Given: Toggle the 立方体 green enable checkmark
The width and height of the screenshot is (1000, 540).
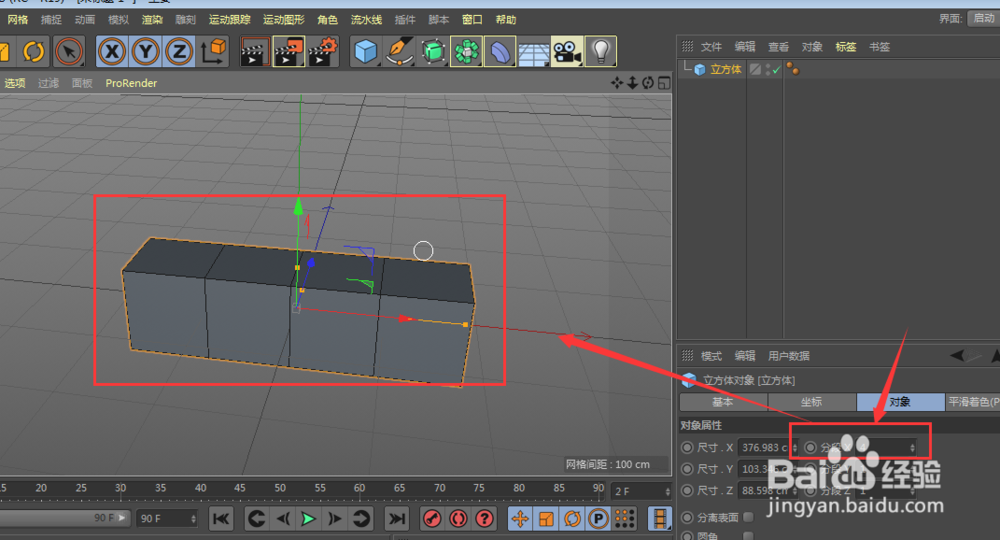Looking at the screenshot, I should tap(776, 69).
